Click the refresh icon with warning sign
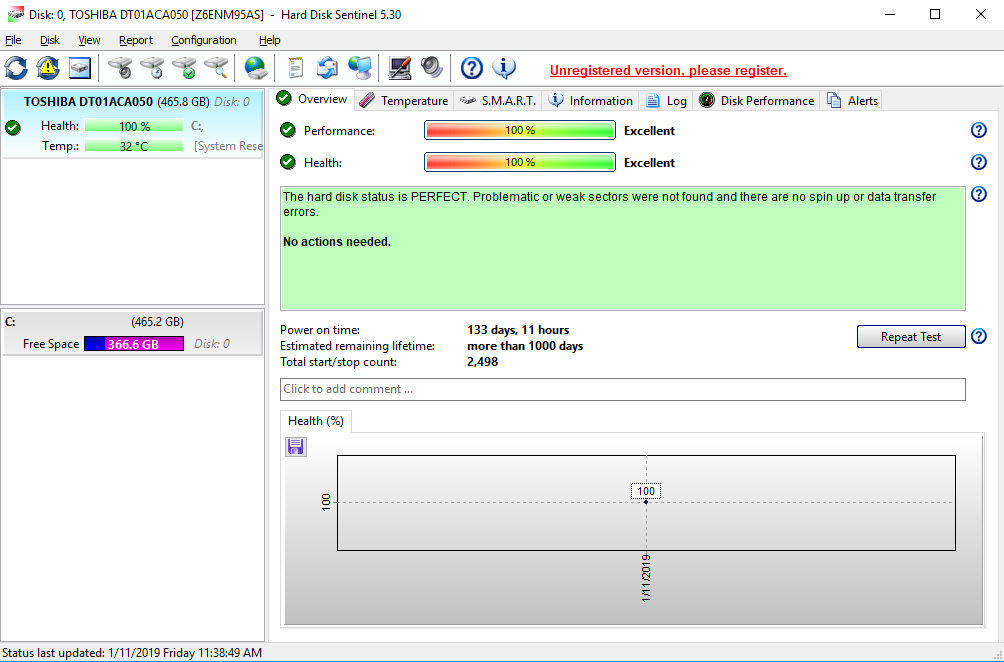The height and width of the screenshot is (662, 1004). click(48, 68)
